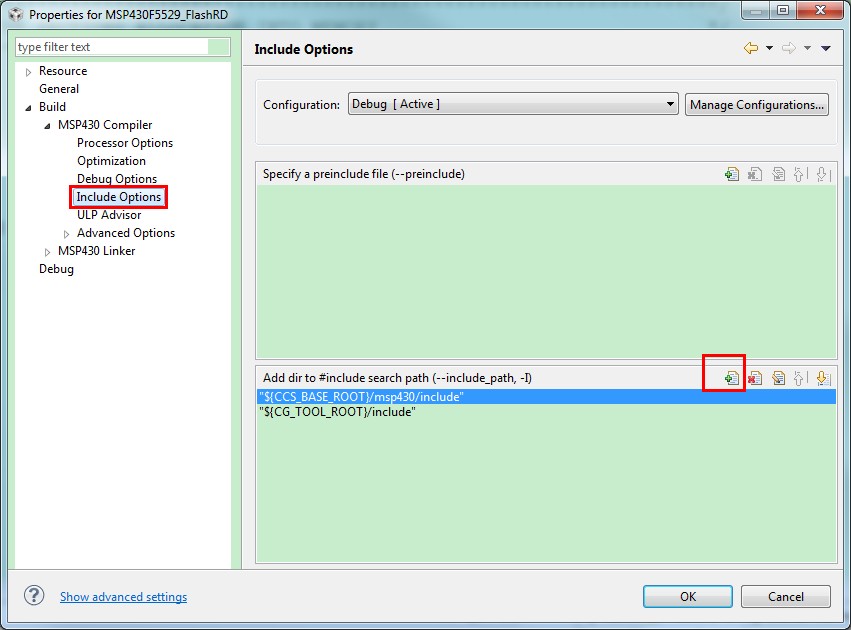Go forward to next properties page

pos(789,48)
